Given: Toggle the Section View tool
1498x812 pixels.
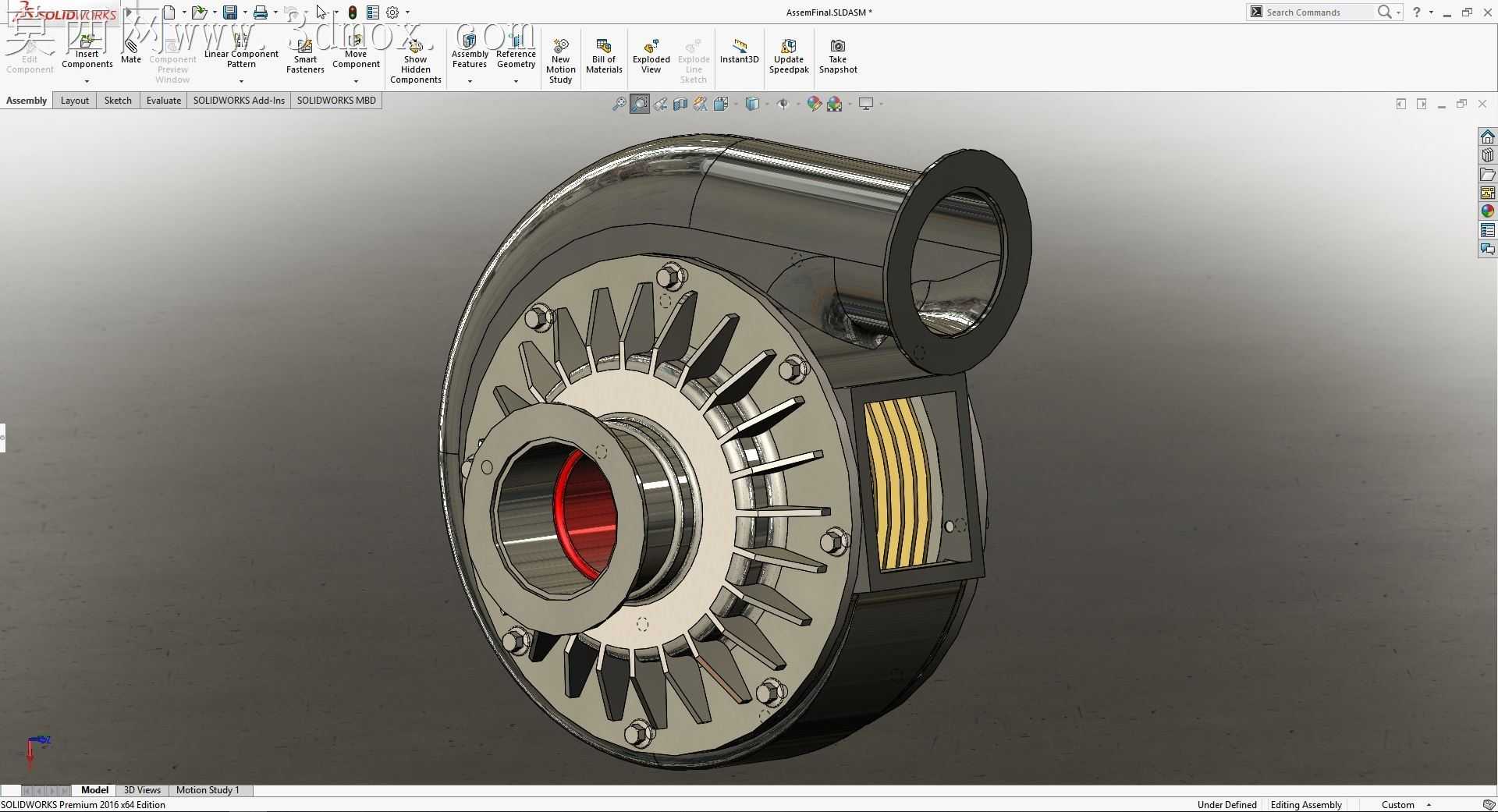Looking at the screenshot, I should pos(680,104).
